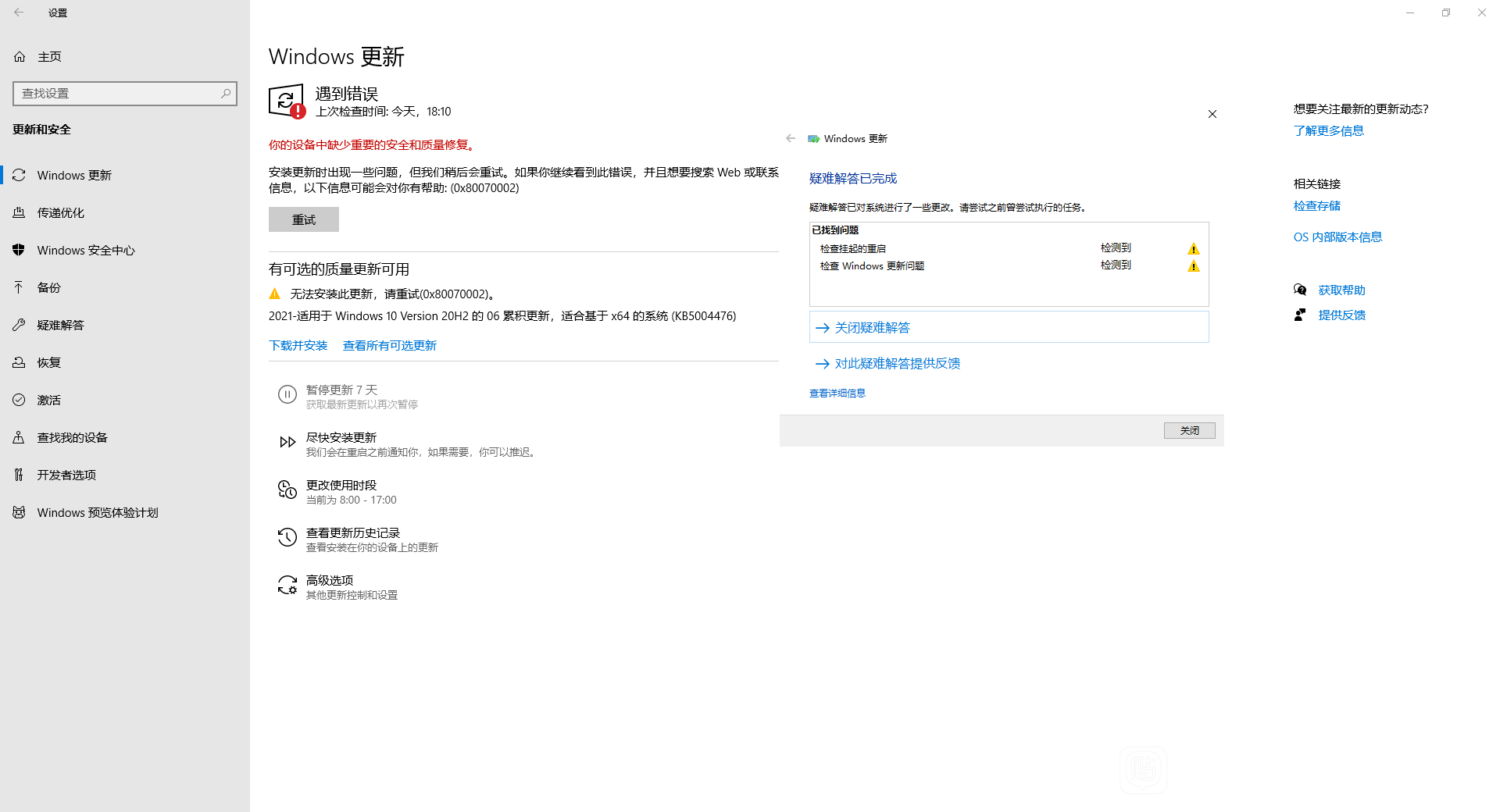Image resolution: width=1500 pixels, height=812 pixels.
Task: Open Windows 预览体验计划
Action: tap(96, 512)
